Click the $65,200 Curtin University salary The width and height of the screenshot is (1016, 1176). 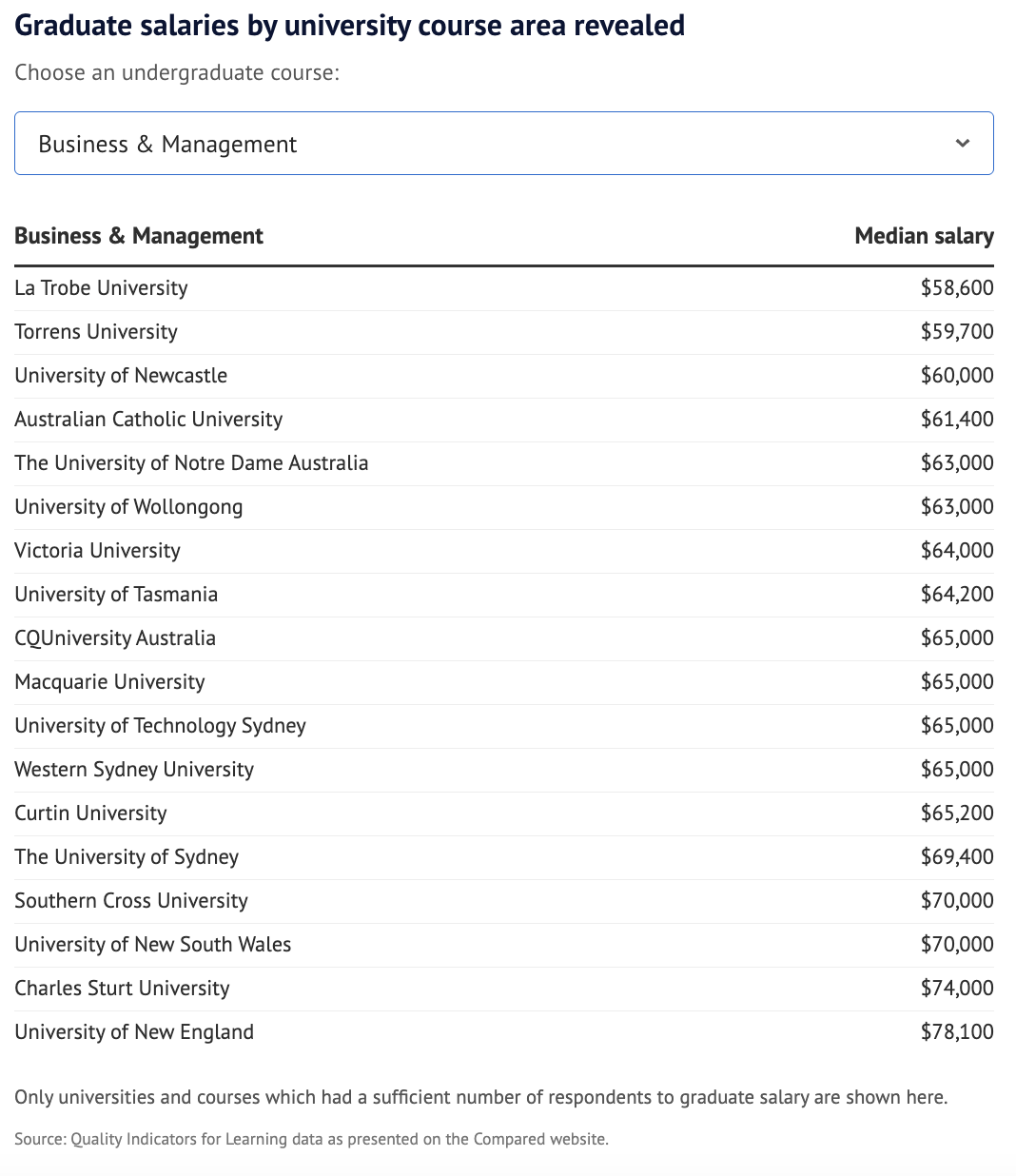click(x=956, y=813)
